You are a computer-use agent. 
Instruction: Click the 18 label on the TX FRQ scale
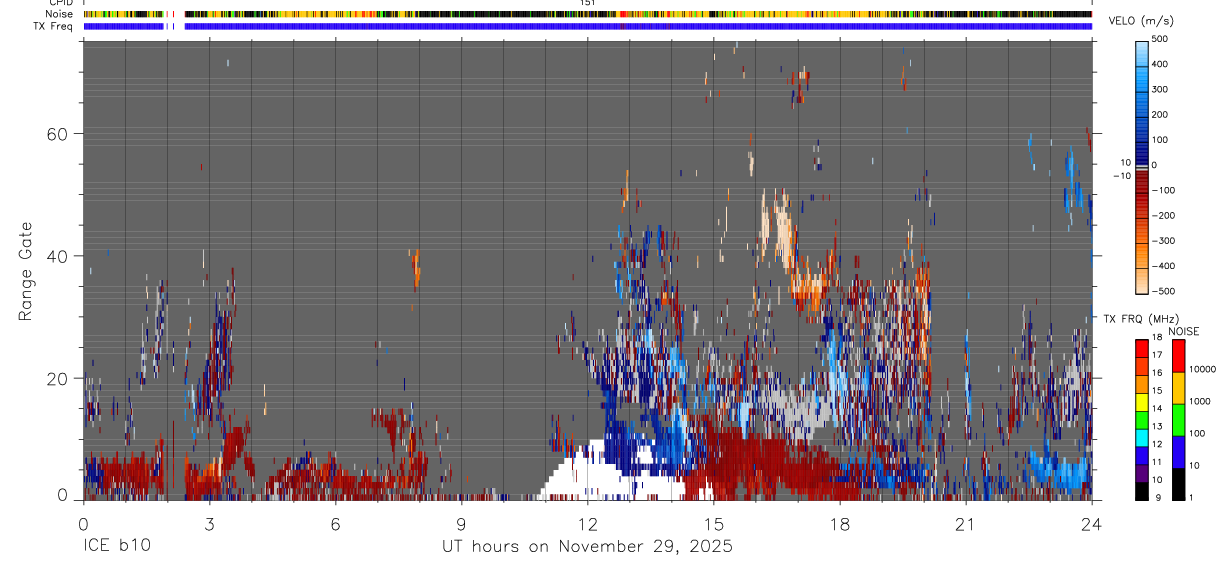pyautogui.click(x=1159, y=338)
